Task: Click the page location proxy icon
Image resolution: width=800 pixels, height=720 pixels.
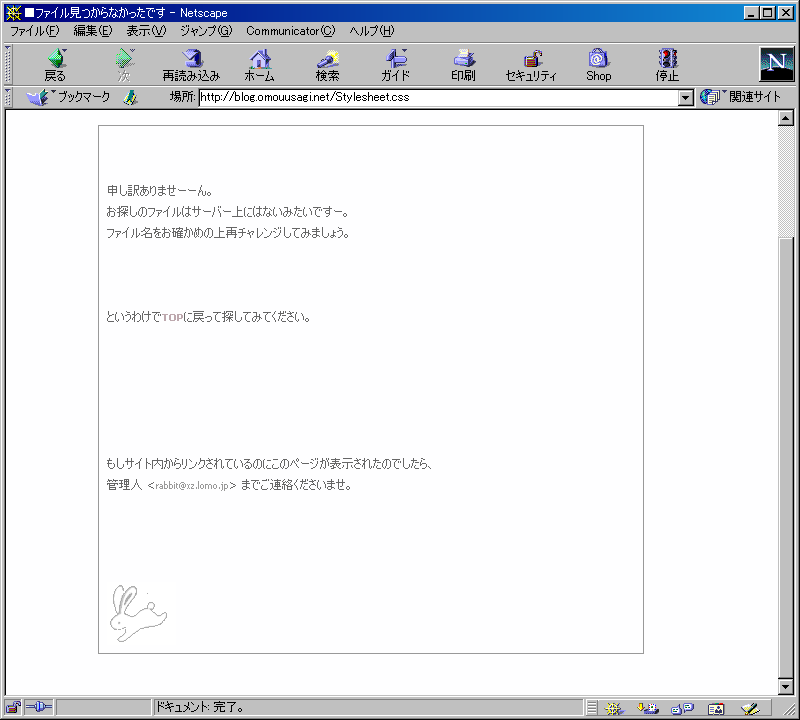Action: pyautogui.click(x=131, y=97)
